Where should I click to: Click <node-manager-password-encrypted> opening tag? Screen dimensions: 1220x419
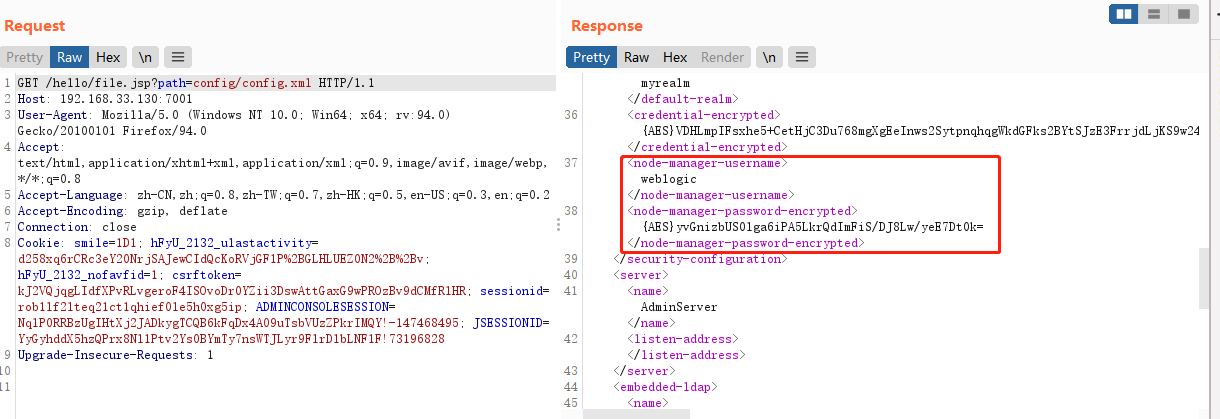click(x=742, y=211)
